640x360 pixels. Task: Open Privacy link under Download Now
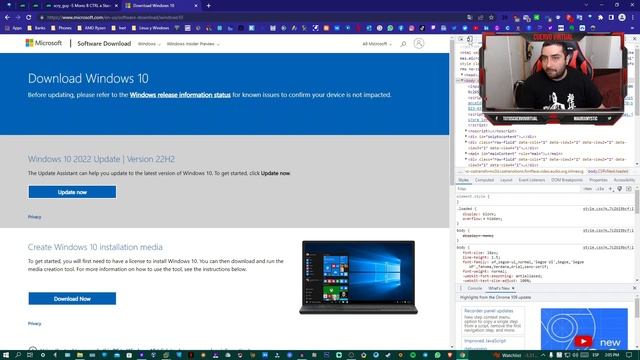click(x=34, y=323)
